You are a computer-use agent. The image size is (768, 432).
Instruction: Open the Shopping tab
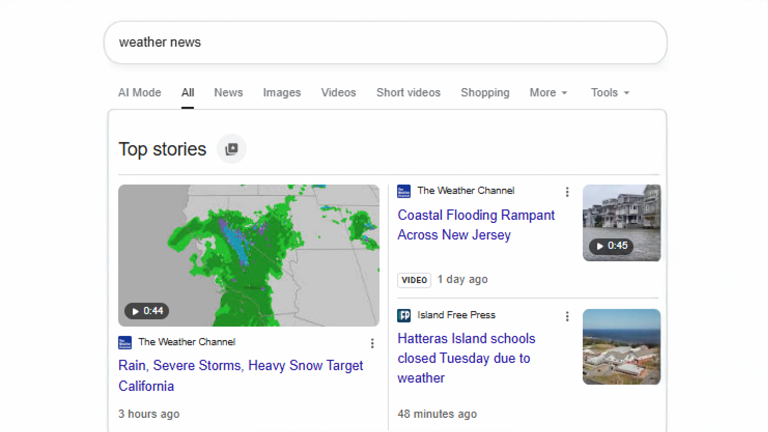pos(485,93)
